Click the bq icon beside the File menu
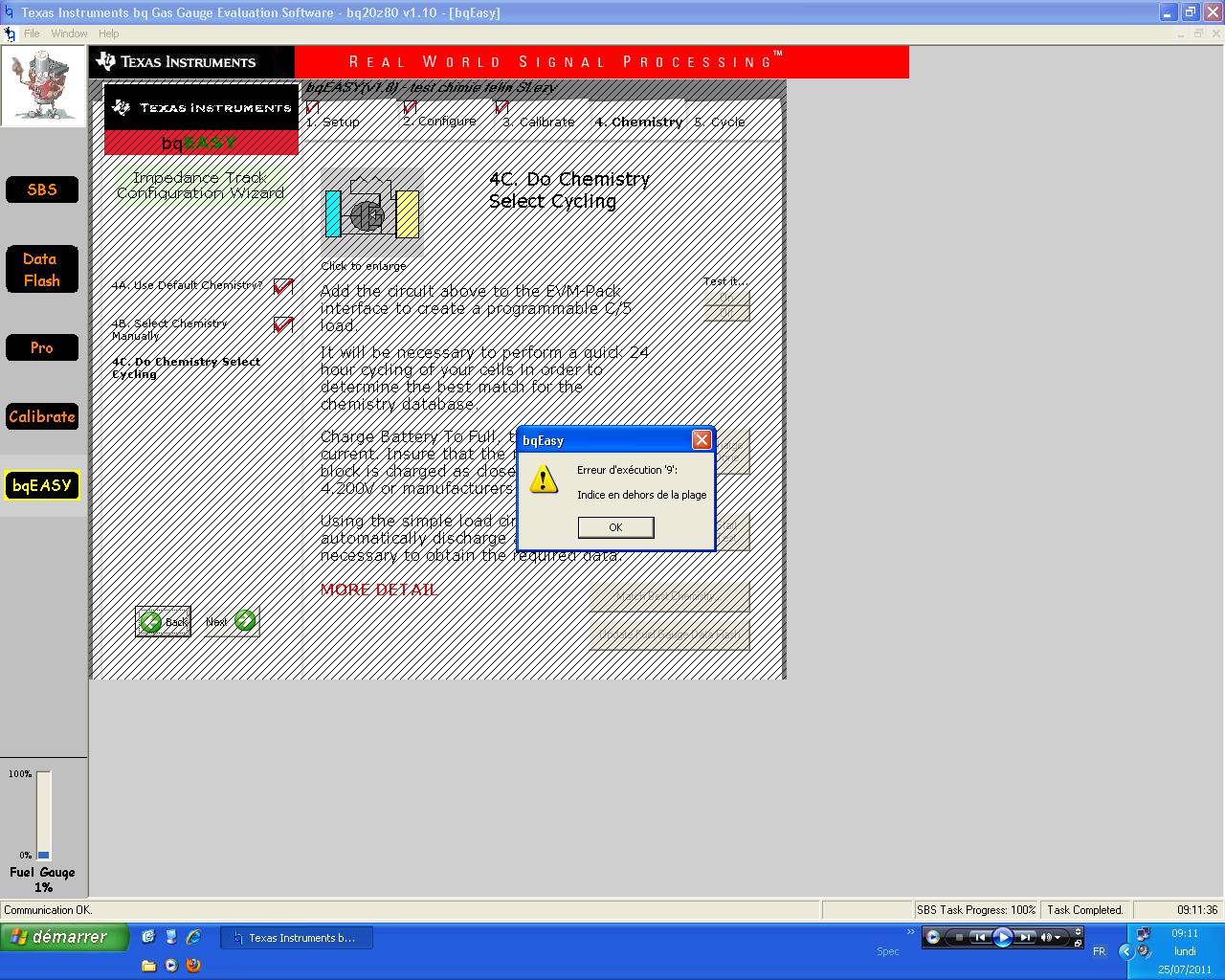Screen dimensions: 1225x980 click(10, 33)
